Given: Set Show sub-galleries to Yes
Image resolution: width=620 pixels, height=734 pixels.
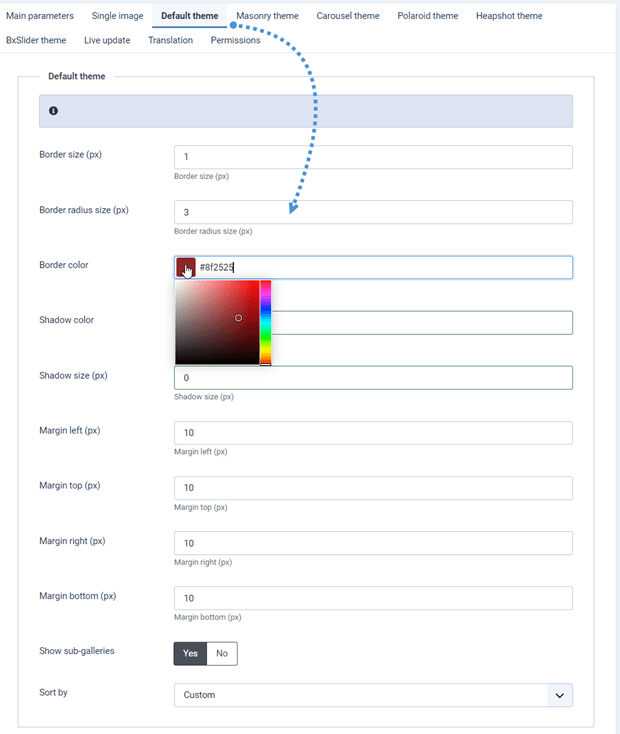Looking at the screenshot, I should coord(190,653).
